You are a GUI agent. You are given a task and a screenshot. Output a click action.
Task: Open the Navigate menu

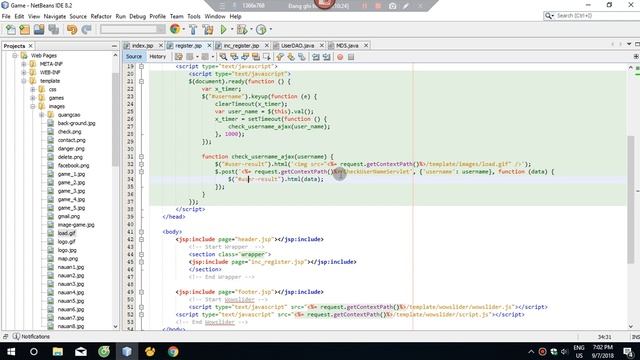(x=55, y=16)
